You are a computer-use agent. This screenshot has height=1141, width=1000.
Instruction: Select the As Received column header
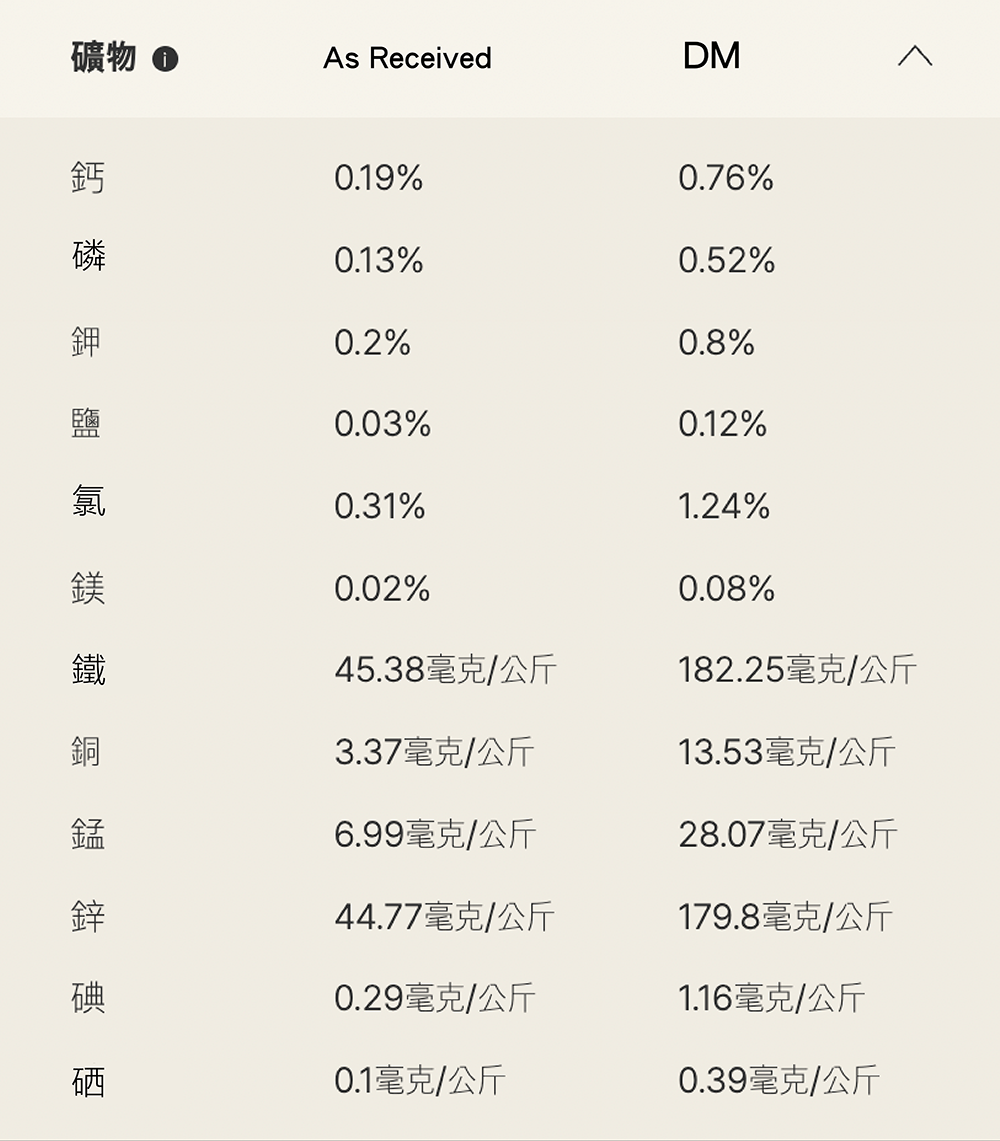click(x=407, y=58)
